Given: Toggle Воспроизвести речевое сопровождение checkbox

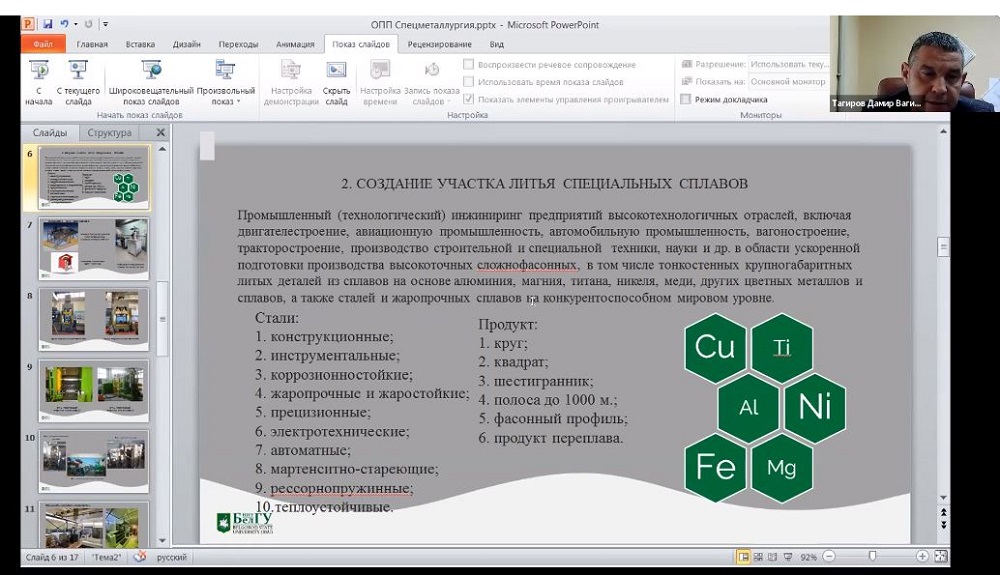Looking at the screenshot, I should click(469, 65).
